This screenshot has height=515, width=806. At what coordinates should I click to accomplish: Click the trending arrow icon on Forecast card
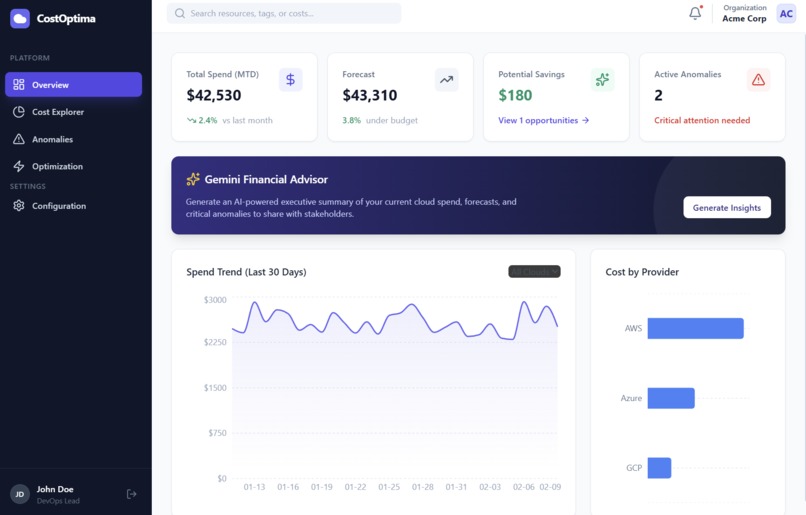(446, 80)
